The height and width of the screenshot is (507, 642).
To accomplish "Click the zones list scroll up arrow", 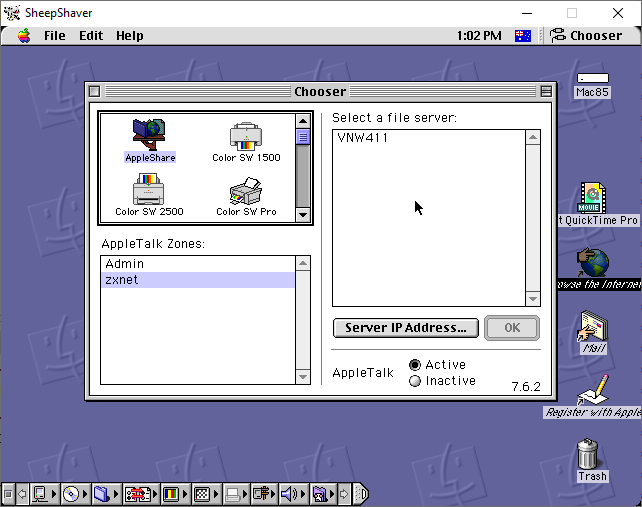I will click(303, 263).
